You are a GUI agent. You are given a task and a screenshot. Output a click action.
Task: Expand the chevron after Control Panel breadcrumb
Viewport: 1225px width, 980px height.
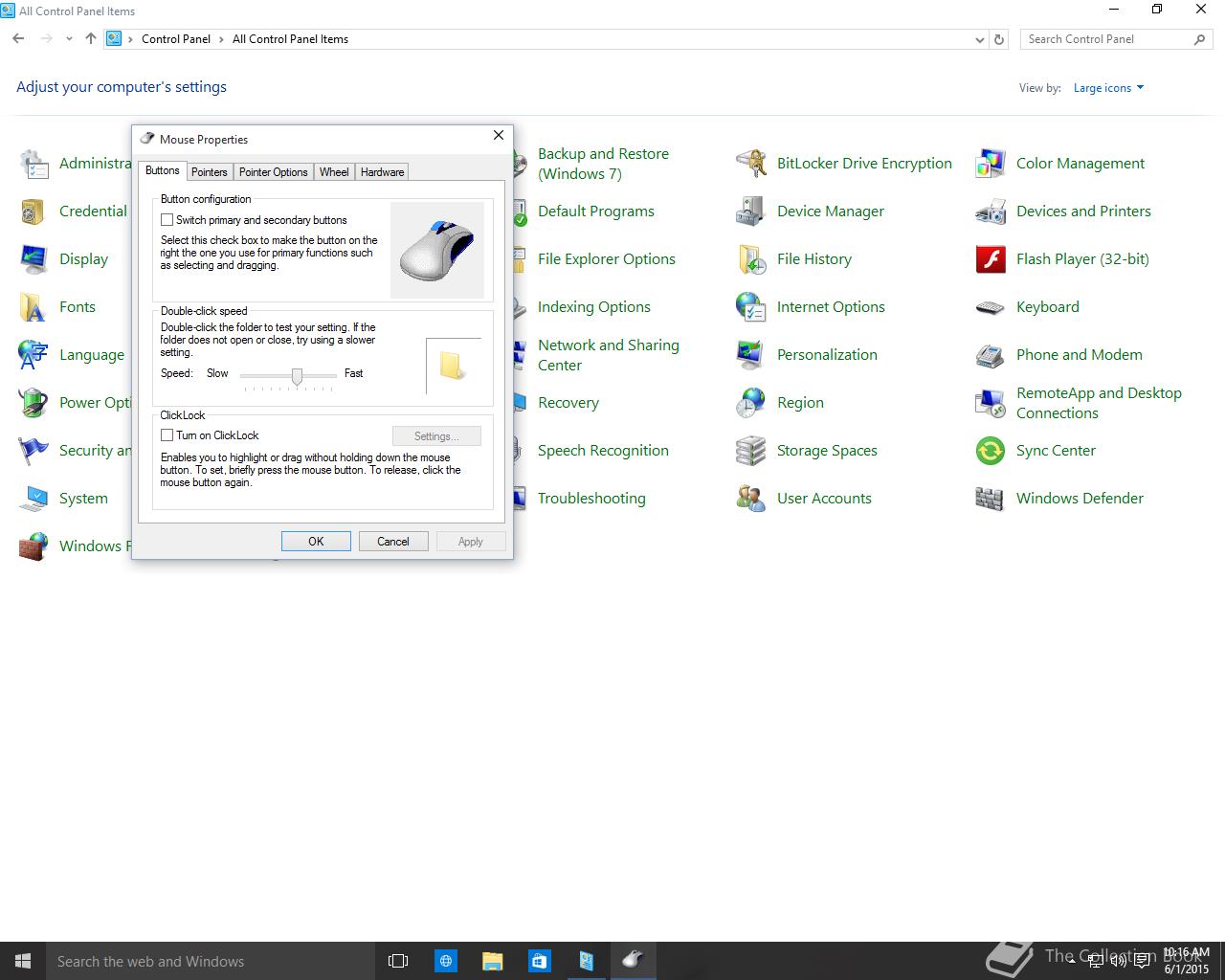click(221, 39)
